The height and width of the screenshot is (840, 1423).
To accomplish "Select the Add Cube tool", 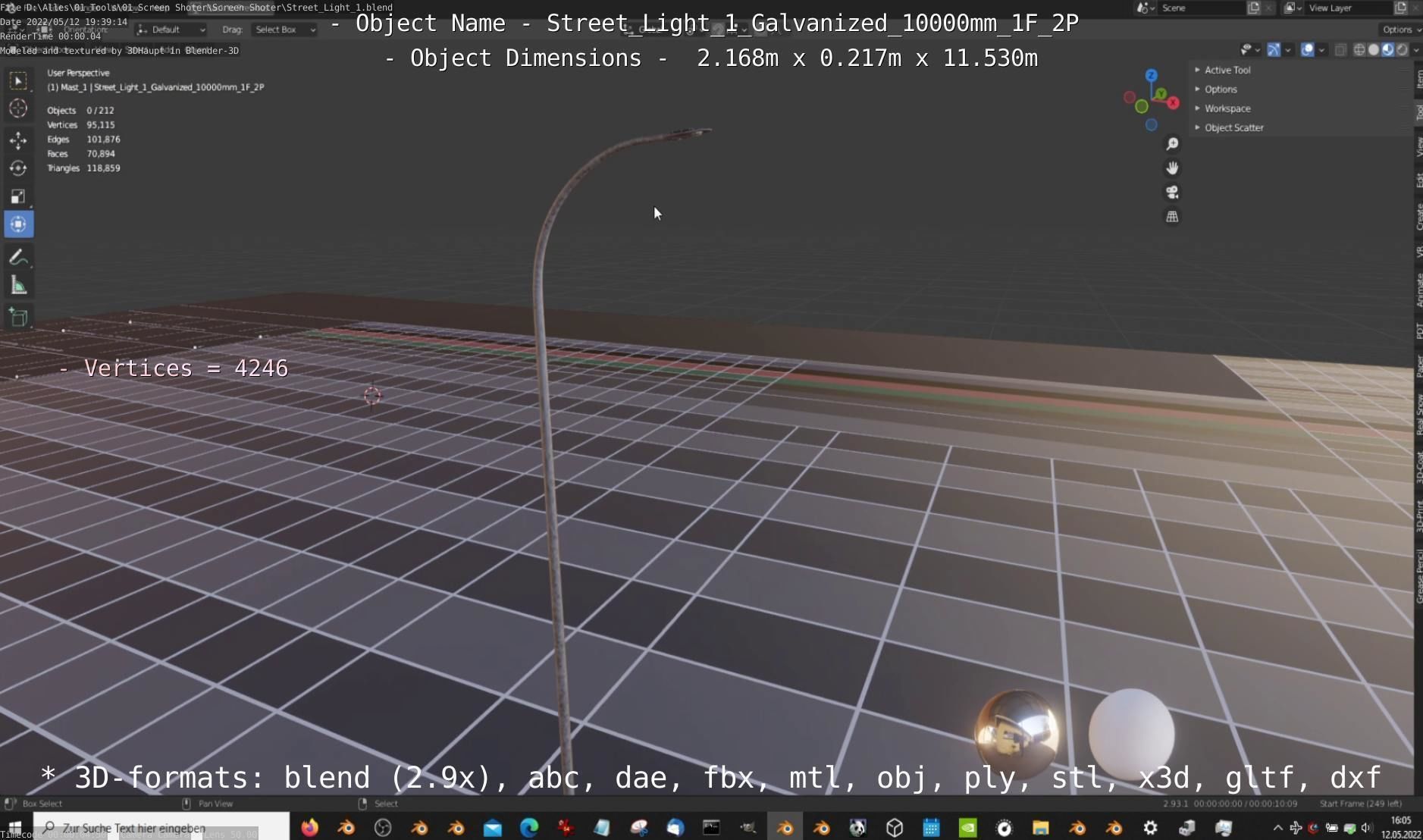I will (18, 317).
